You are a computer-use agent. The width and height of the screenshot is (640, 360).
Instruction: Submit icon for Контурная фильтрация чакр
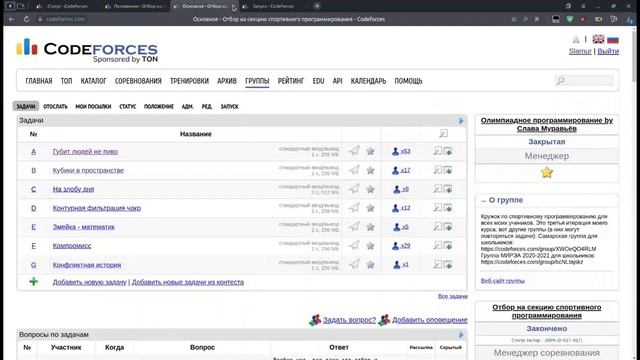pyautogui.click(x=354, y=207)
